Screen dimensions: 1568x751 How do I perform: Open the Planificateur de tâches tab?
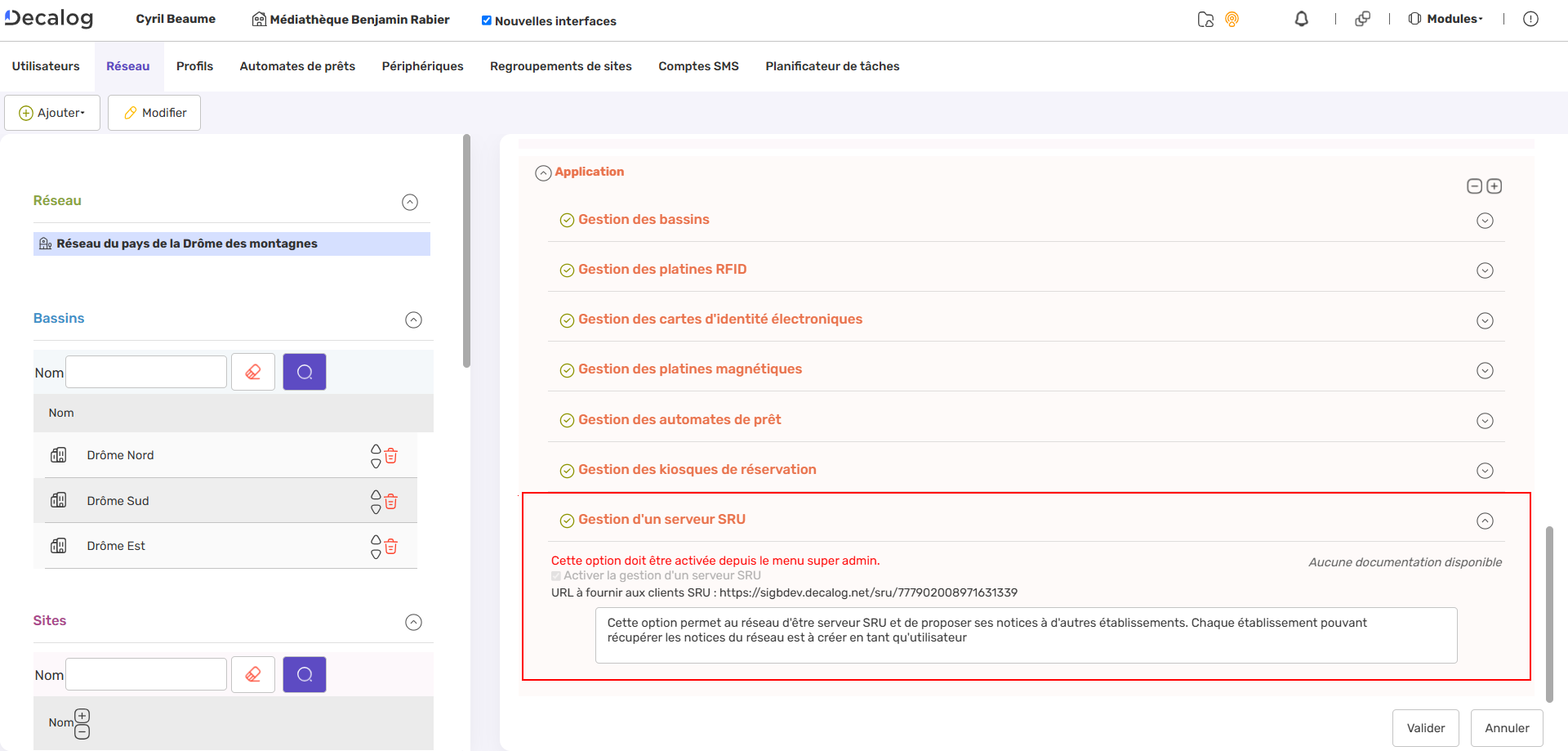point(832,66)
